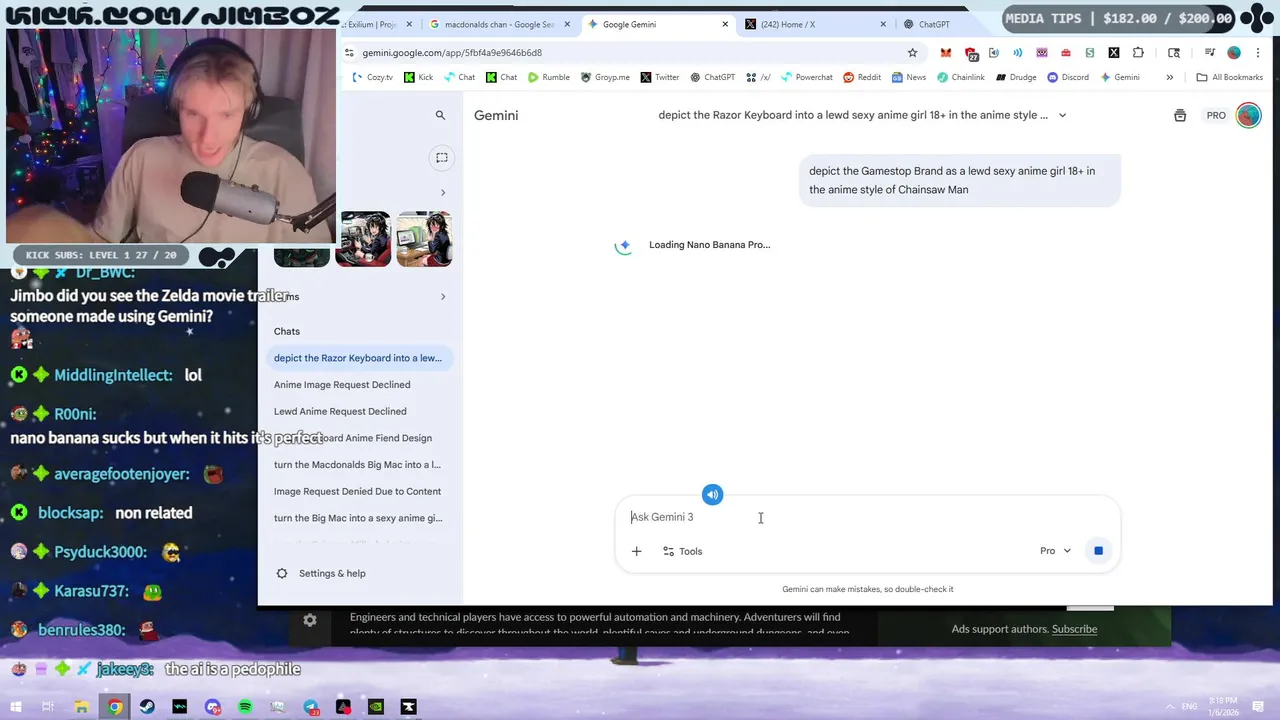Click the PRO badge
This screenshot has height=720, width=1280.
point(1216,115)
